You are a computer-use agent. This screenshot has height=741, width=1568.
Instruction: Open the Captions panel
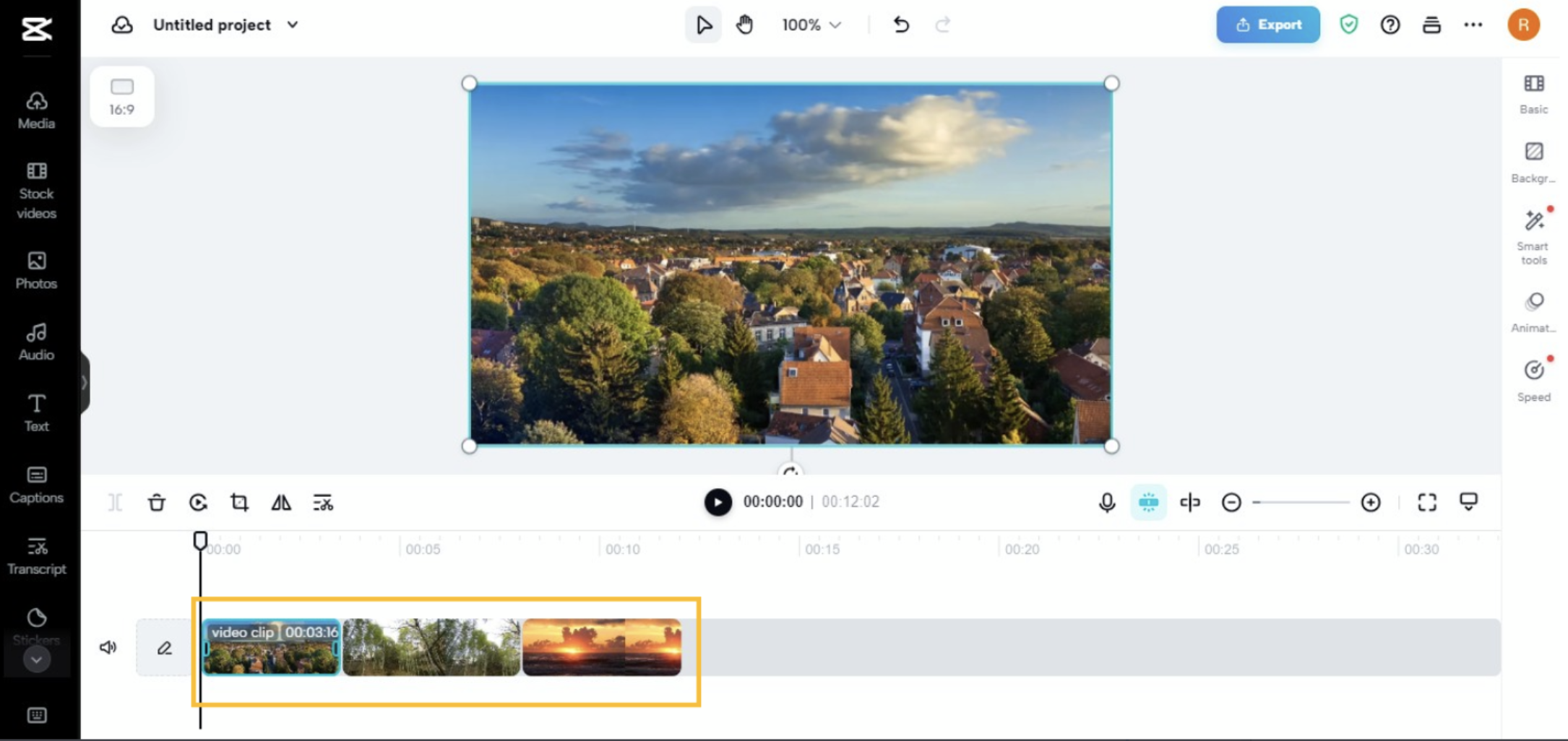coord(37,485)
